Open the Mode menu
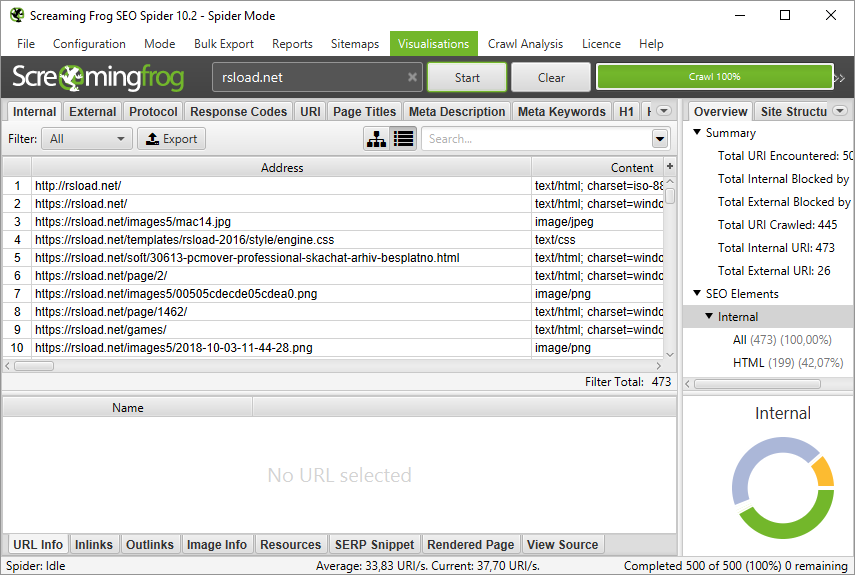Viewport: 855px width, 575px height. (x=159, y=44)
